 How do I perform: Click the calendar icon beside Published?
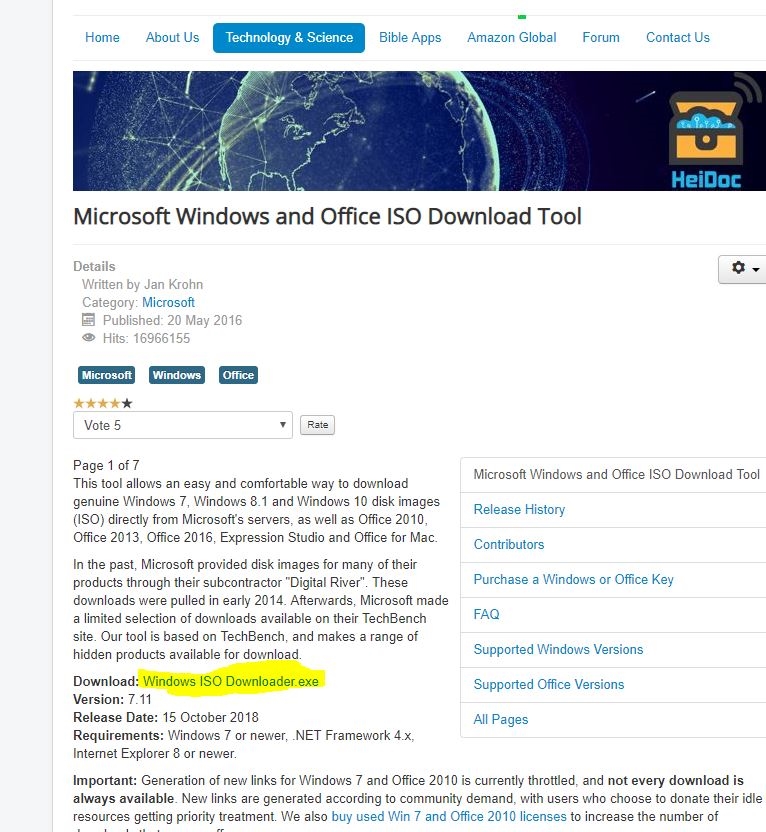pos(88,320)
